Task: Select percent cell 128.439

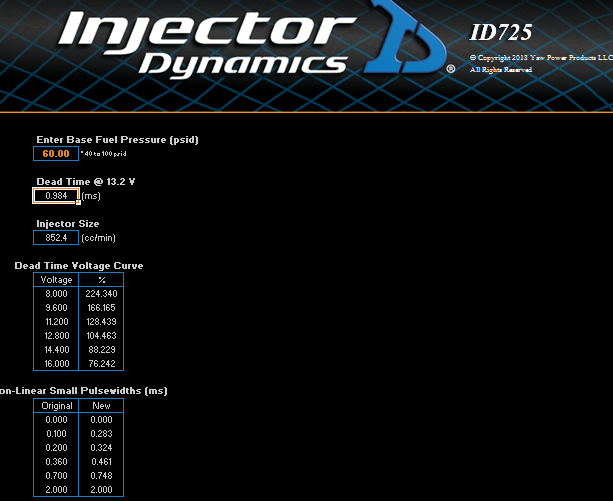Action: [x=101, y=322]
